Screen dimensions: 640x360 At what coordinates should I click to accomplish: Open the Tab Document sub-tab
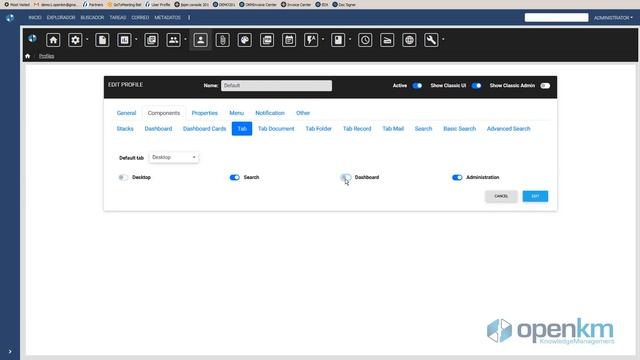[x=276, y=129]
